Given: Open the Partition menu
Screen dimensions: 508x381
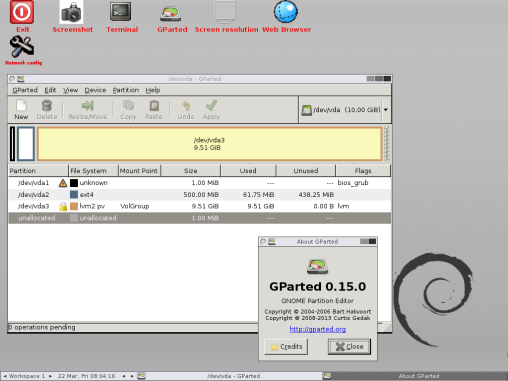Looking at the screenshot, I should [x=126, y=90].
